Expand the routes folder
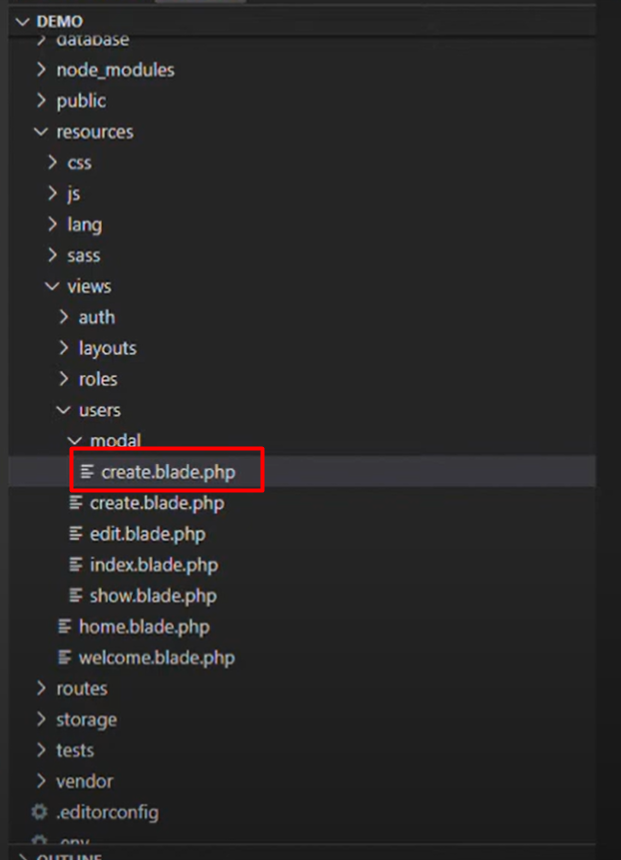Viewport: 621px width, 860px height. (82, 689)
